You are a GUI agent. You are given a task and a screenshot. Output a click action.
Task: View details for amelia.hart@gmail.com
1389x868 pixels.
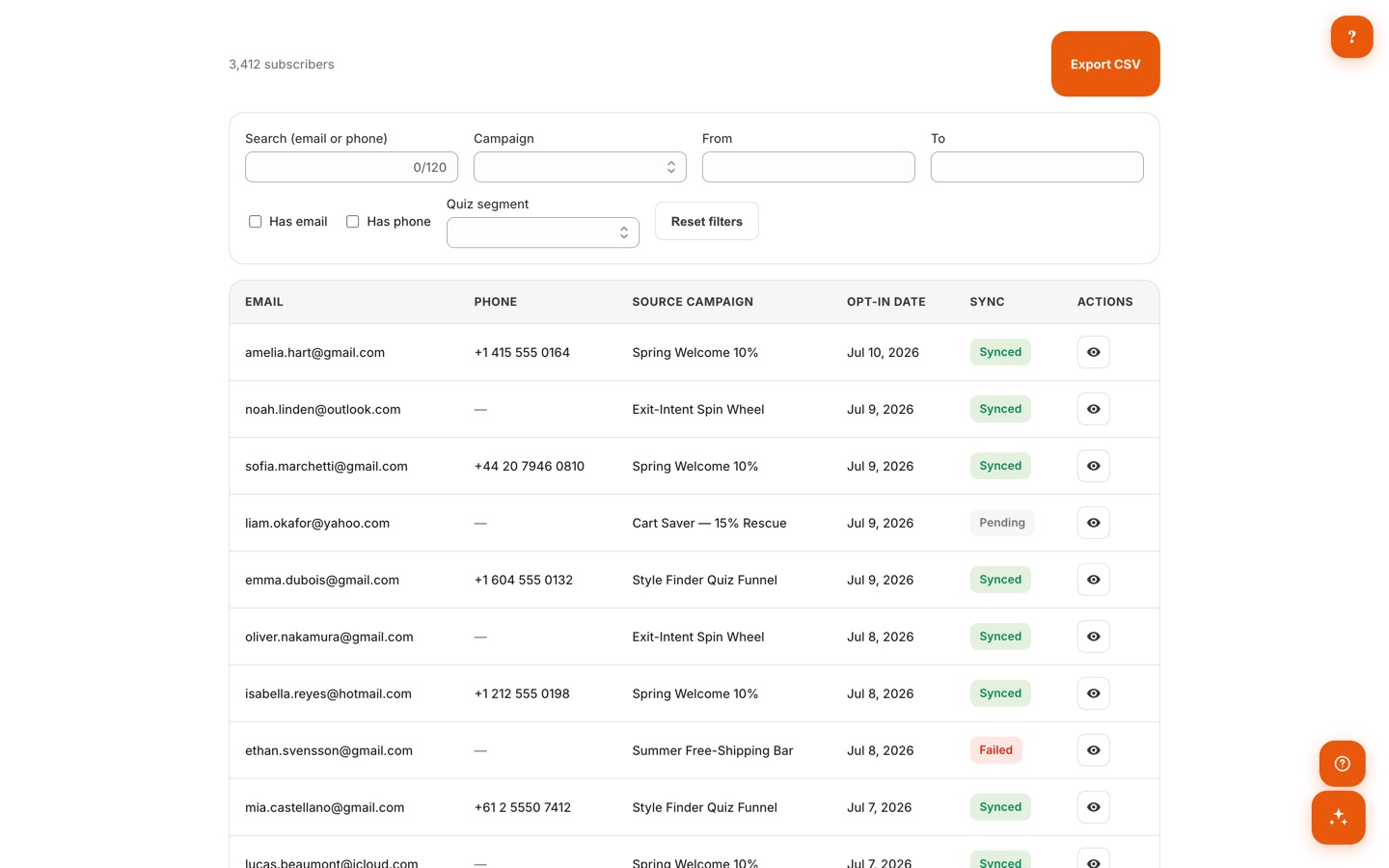(x=1093, y=352)
